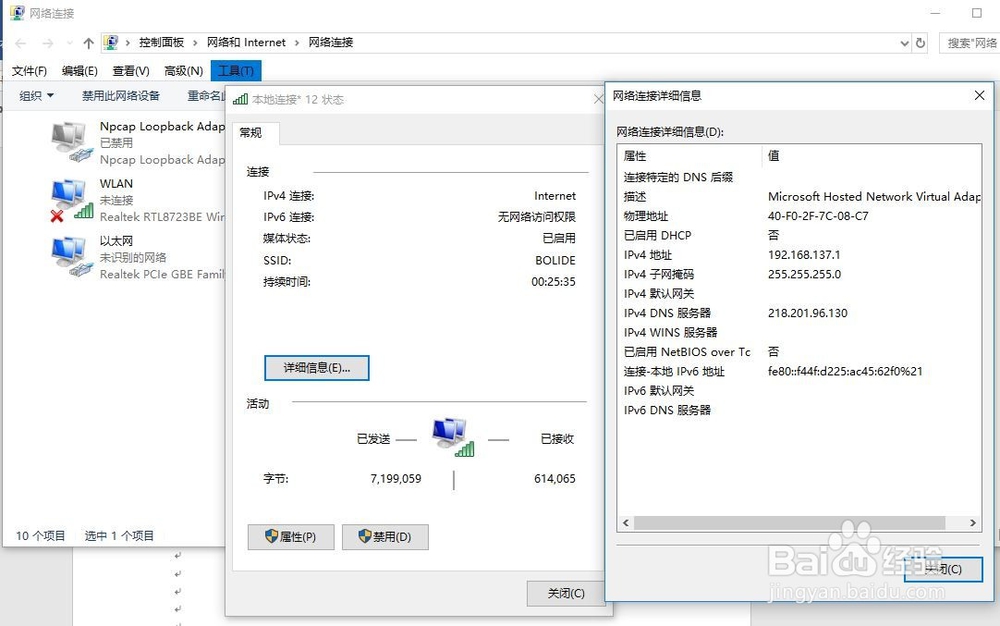Open the recent locations chevron dropdown
1000x626 pixels.
pos(68,42)
